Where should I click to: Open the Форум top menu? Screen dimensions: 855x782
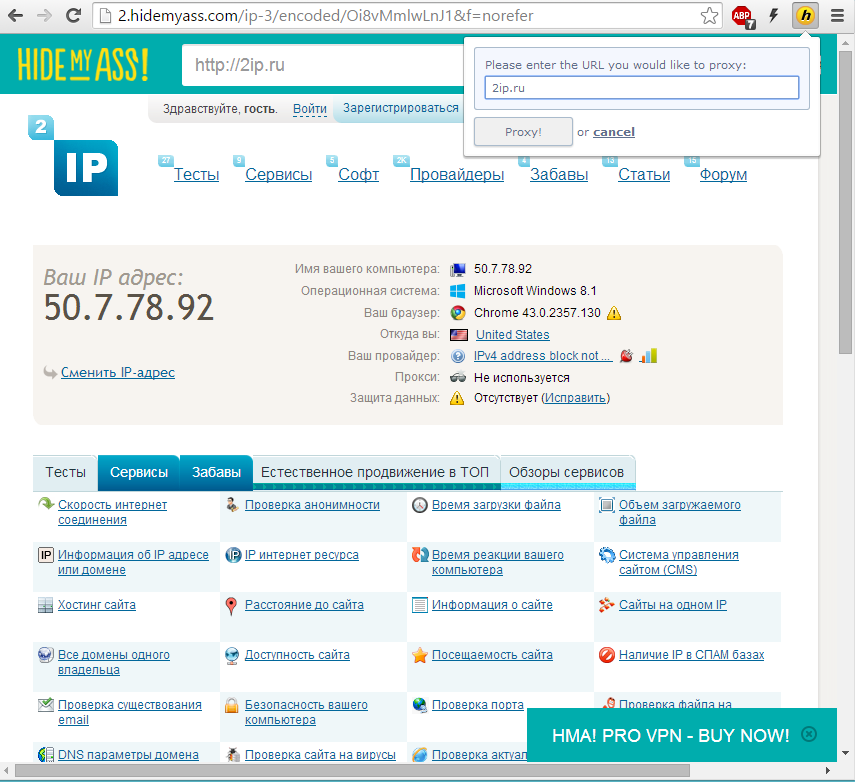[x=723, y=175]
